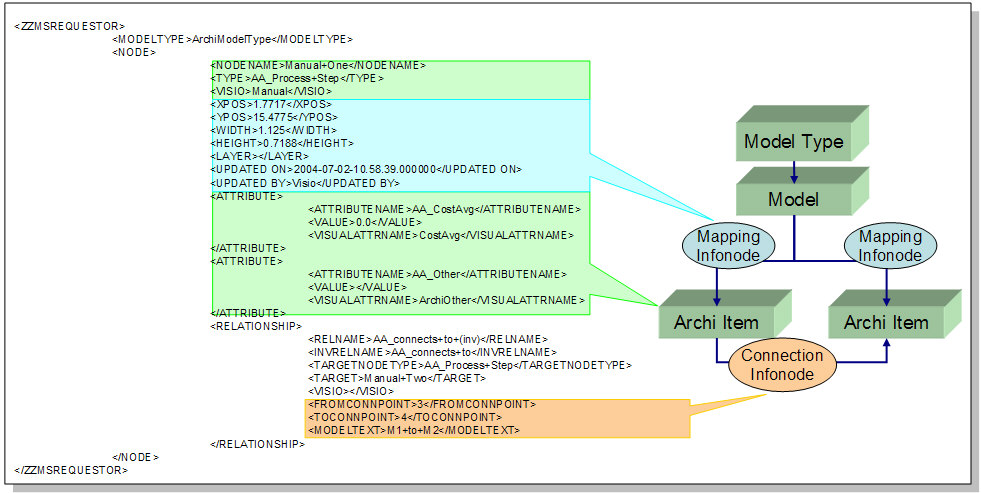Select the TARGET Manual+Two line
981x493 pixels.
(x=397, y=378)
